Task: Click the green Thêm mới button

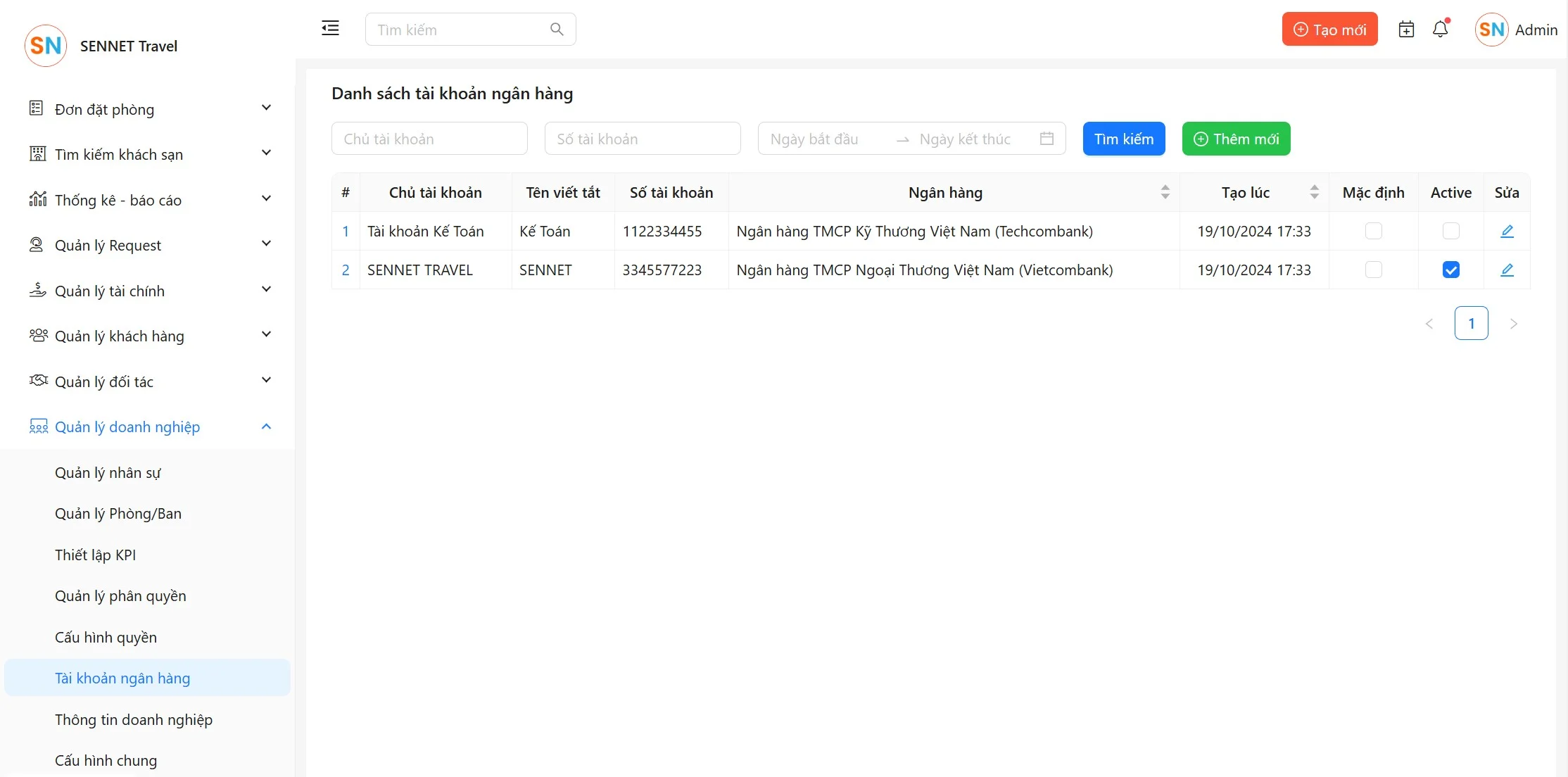Action: point(1236,139)
